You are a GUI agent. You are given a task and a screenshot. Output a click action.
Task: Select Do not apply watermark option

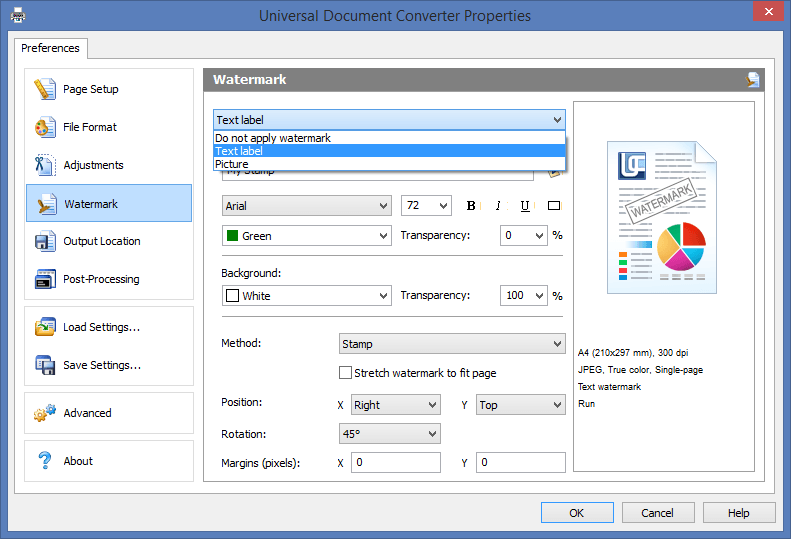pos(389,138)
